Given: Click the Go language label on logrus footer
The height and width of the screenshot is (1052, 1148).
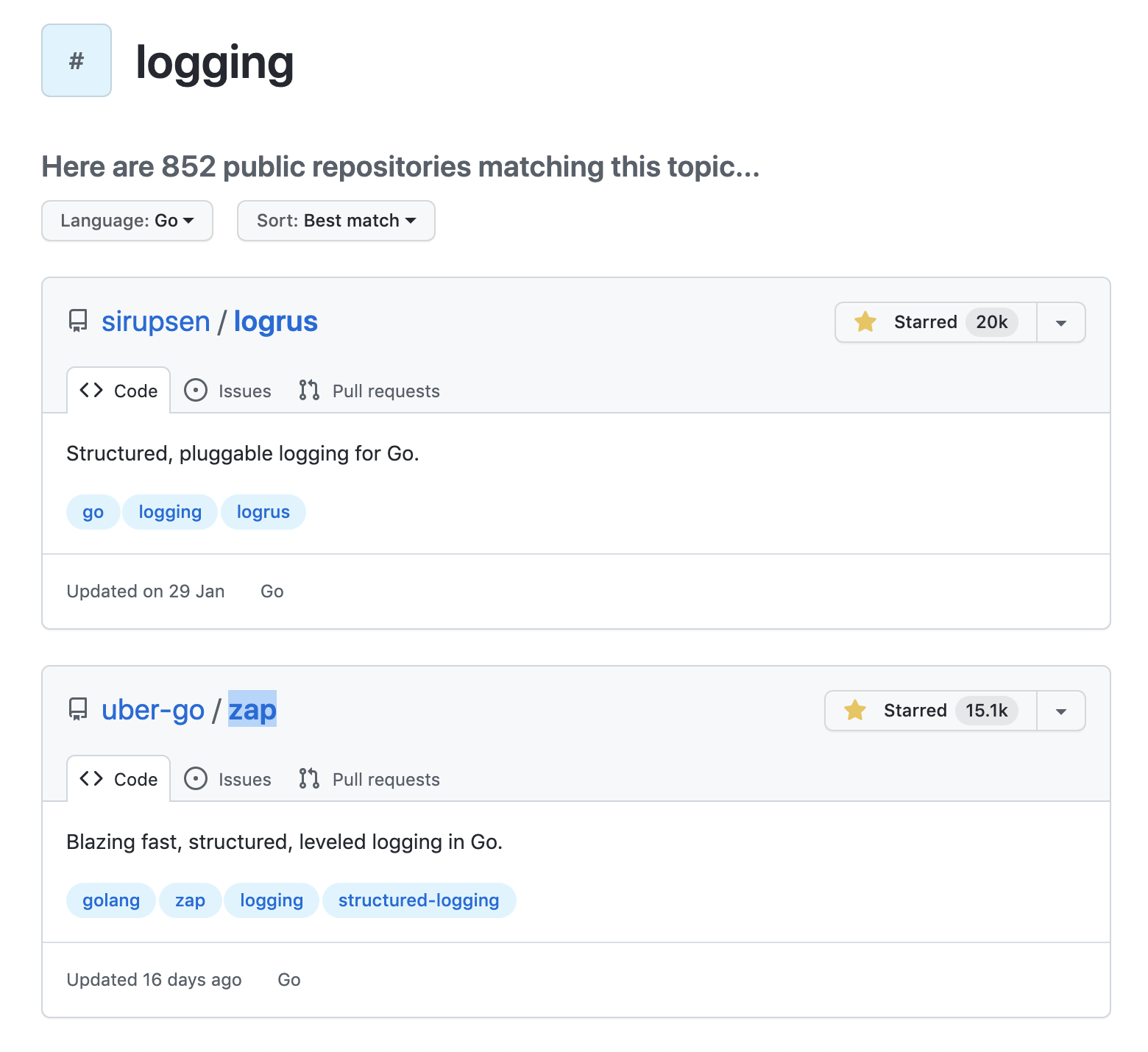Looking at the screenshot, I should [x=272, y=591].
